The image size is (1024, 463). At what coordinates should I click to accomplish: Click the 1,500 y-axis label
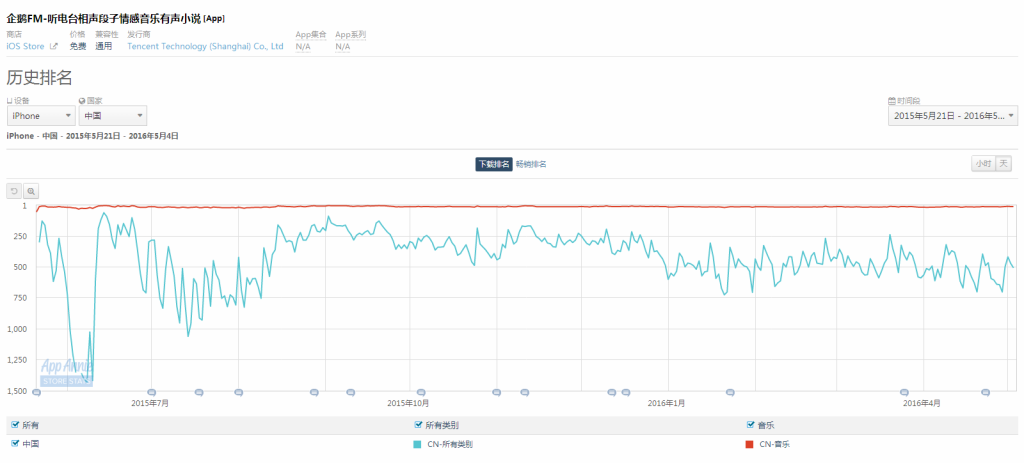coord(17,391)
